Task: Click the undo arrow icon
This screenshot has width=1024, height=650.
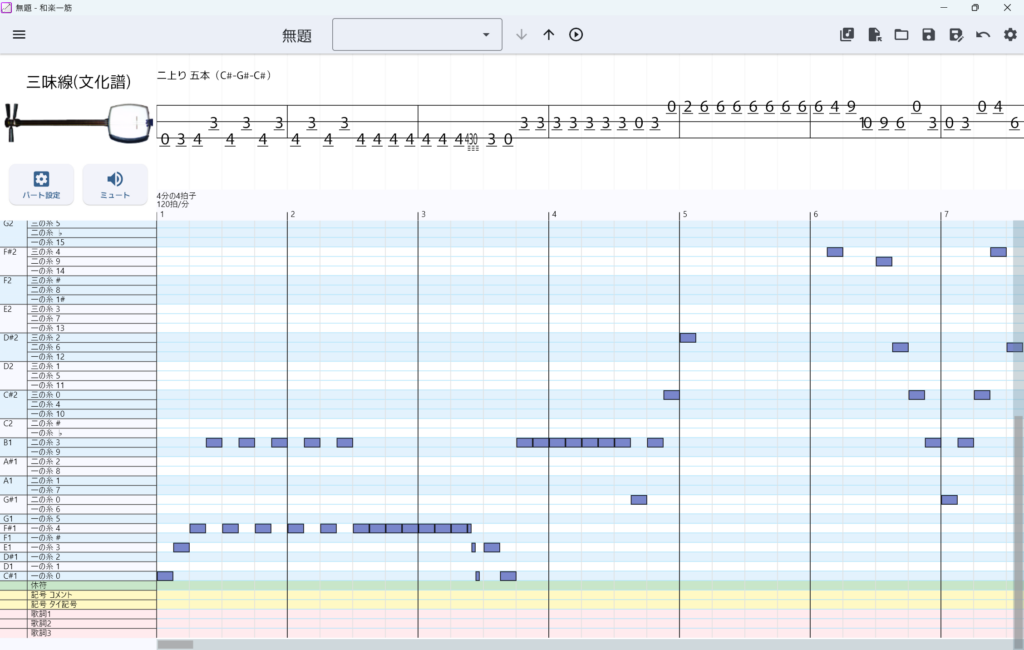Action: tap(983, 35)
